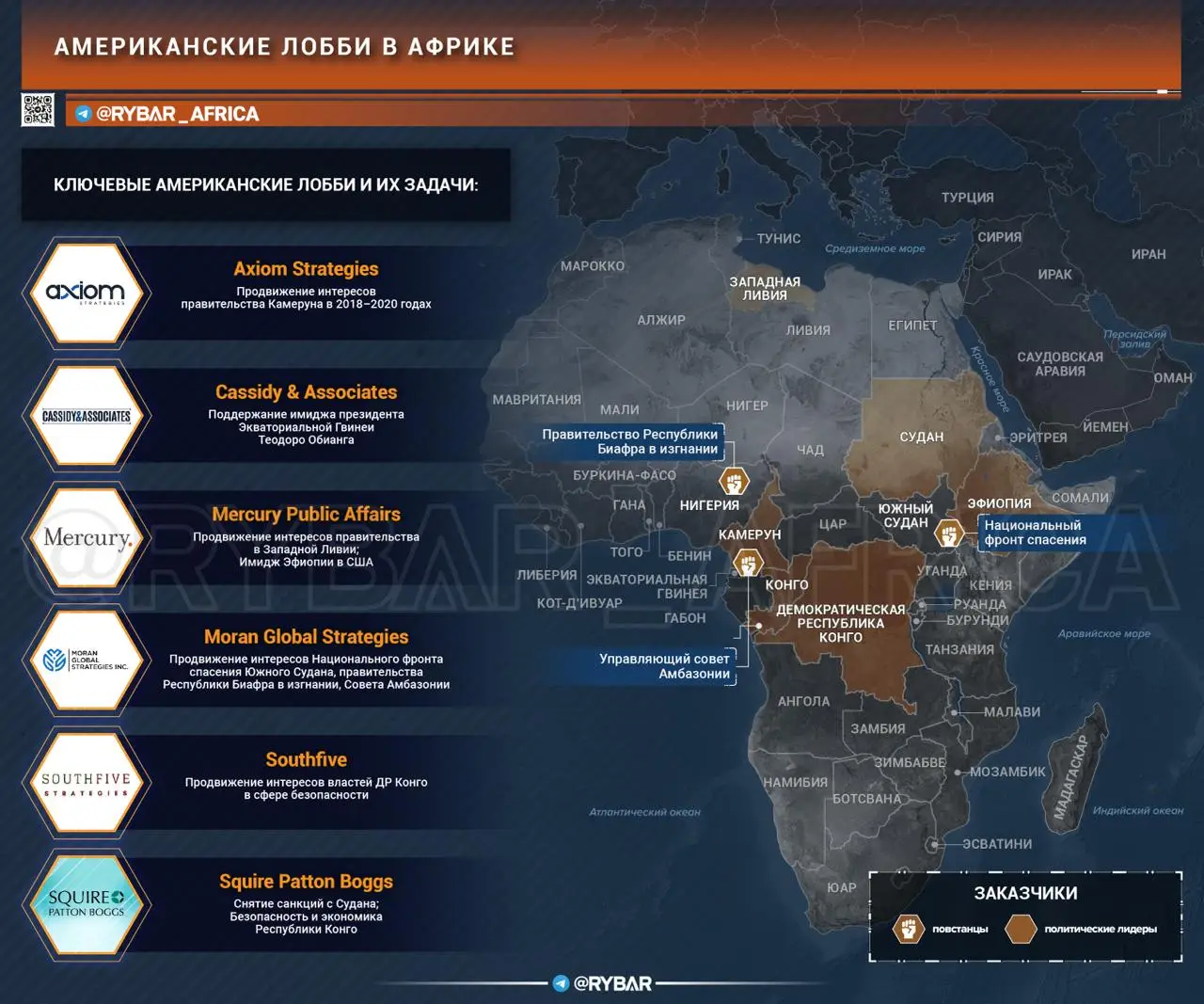1204x1004 pixels.
Task: Select the Mercury logo hexagon
Action: pos(86,538)
